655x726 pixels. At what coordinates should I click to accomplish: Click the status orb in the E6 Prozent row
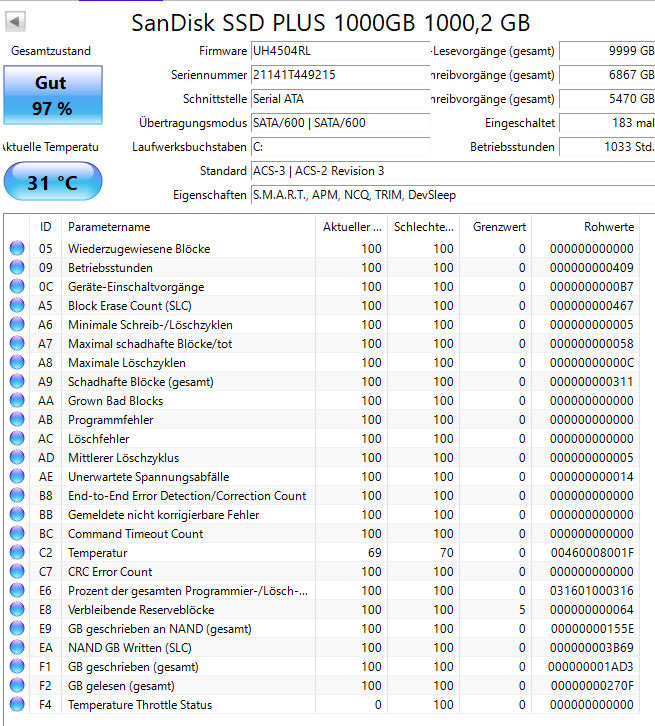pyautogui.click(x=17, y=590)
